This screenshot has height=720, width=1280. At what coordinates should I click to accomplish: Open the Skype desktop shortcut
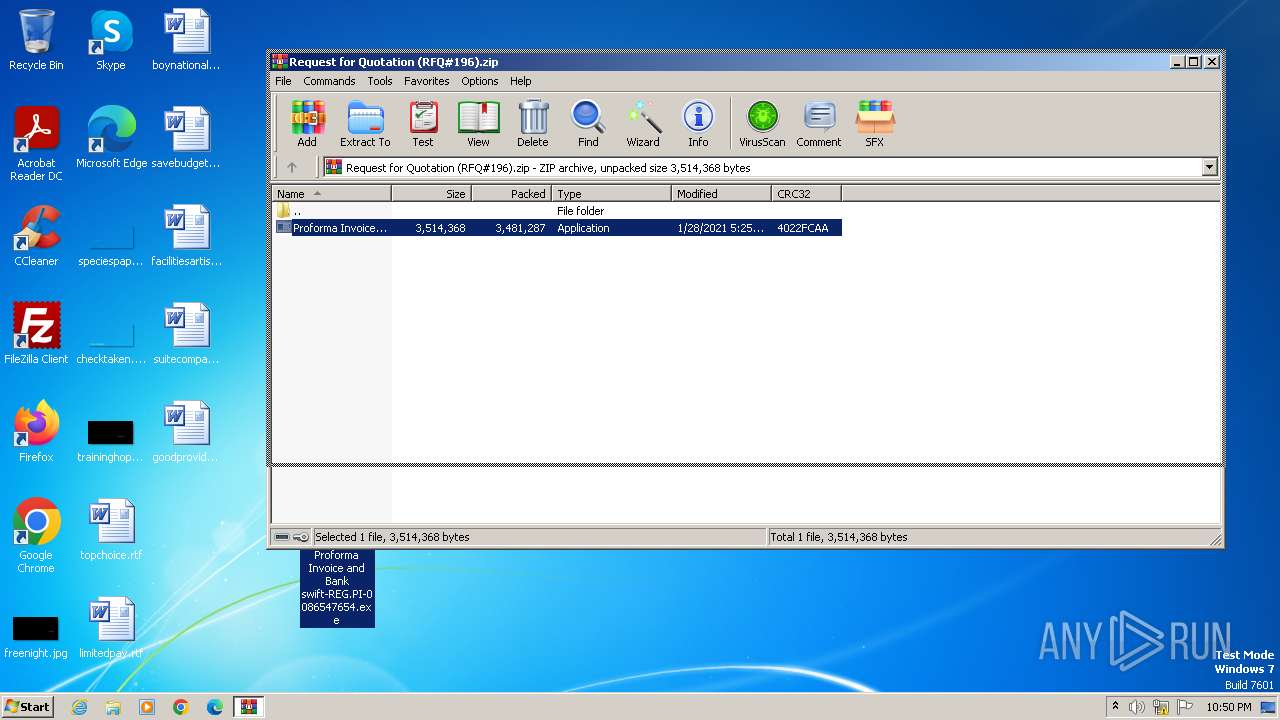tap(110, 40)
